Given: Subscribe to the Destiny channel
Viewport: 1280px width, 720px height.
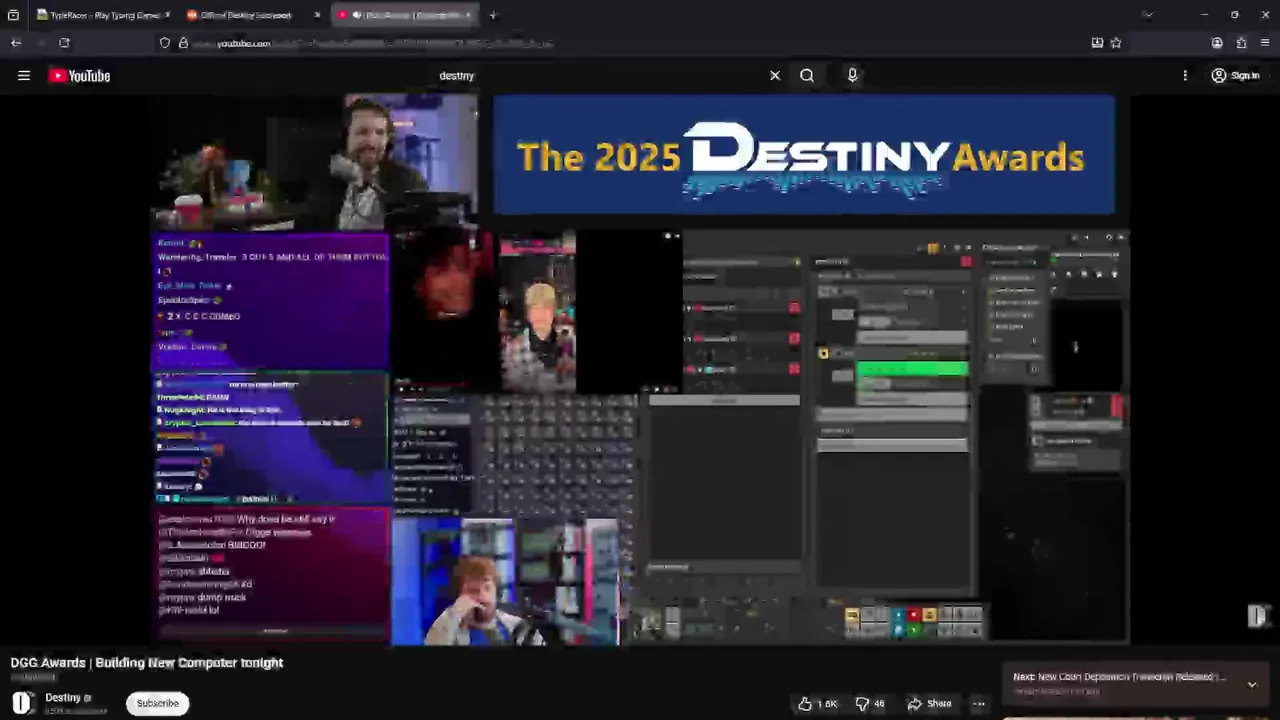Looking at the screenshot, I should (x=158, y=703).
